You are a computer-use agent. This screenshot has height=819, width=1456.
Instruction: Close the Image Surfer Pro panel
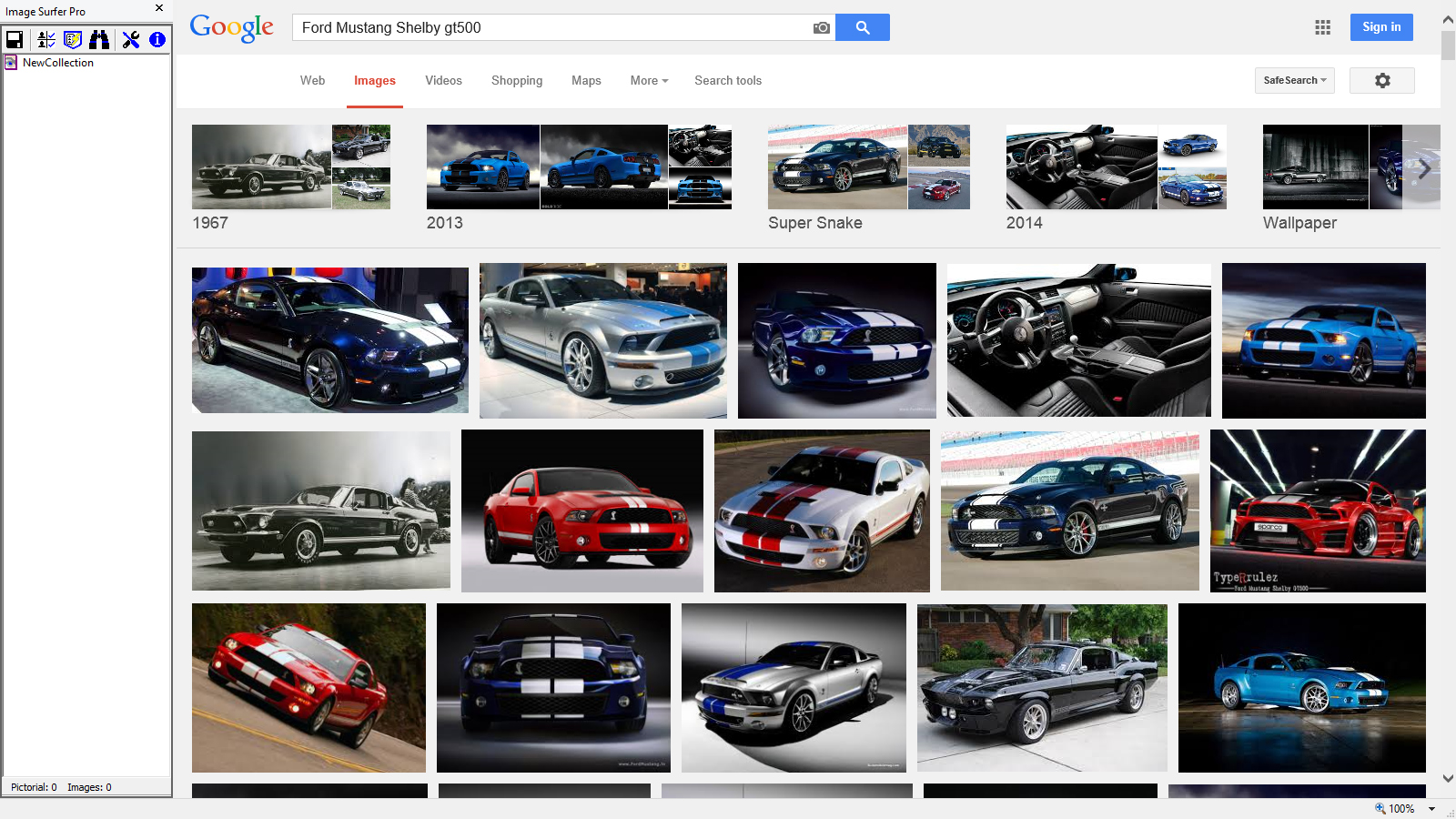[x=159, y=8]
